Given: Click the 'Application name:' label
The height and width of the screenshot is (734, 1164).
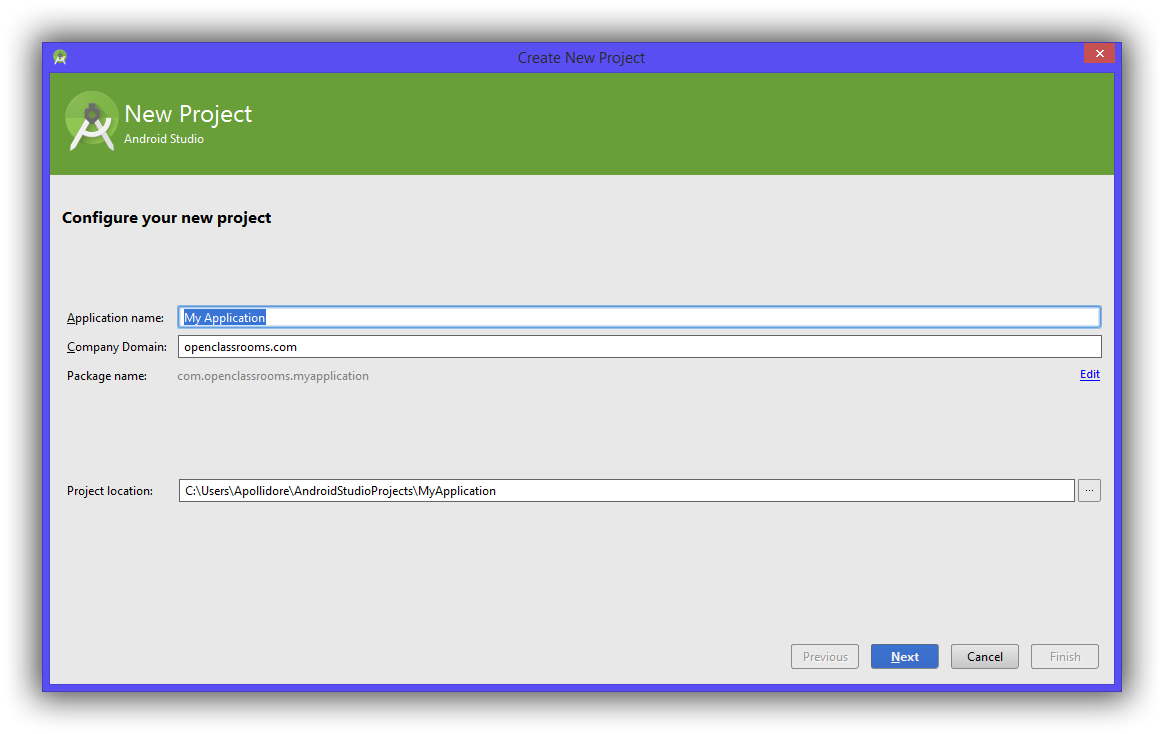Looking at the screenshot, I should [116, 318].
